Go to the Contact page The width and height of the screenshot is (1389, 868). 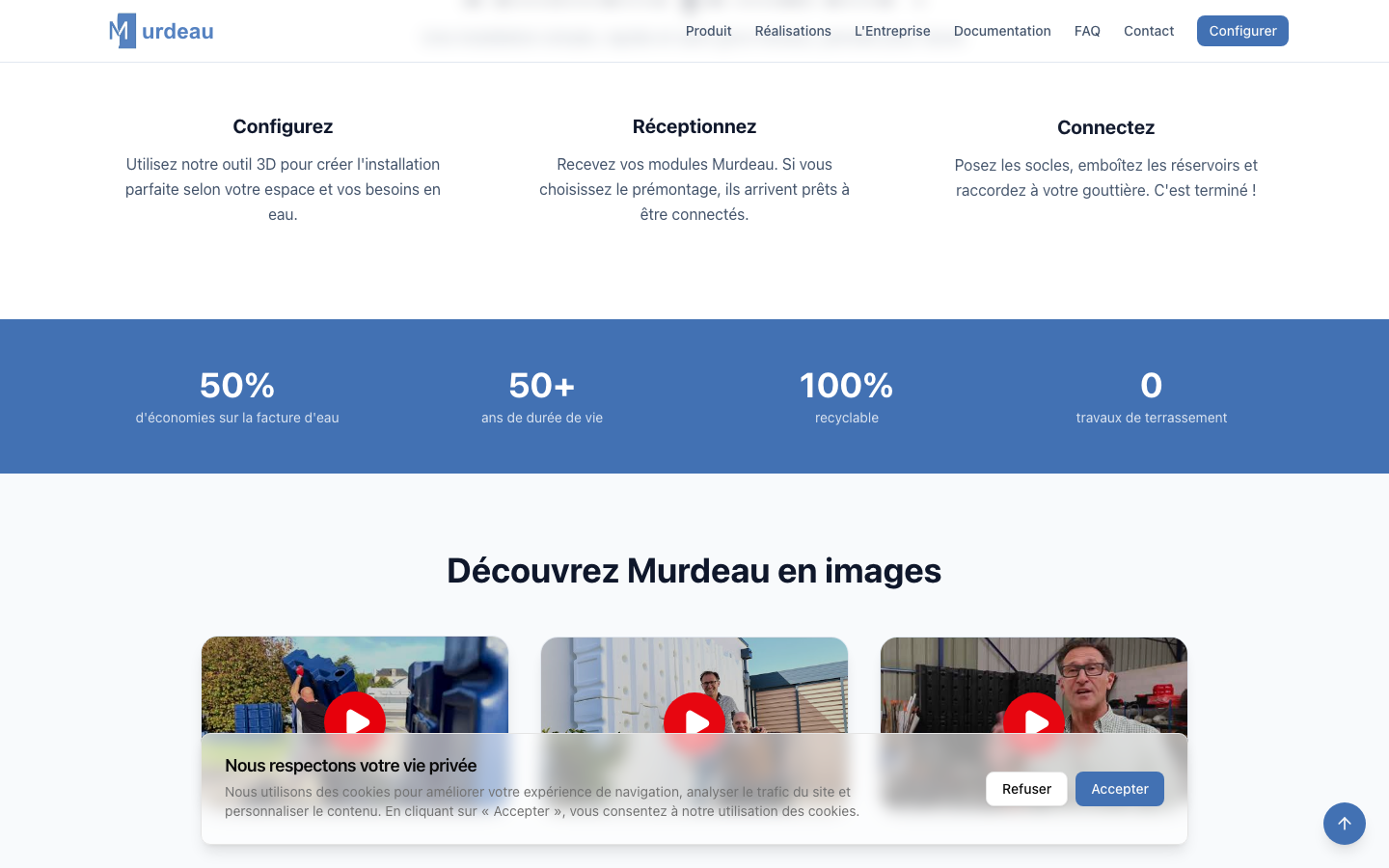pyautogui.click(x=1149, y=31)
